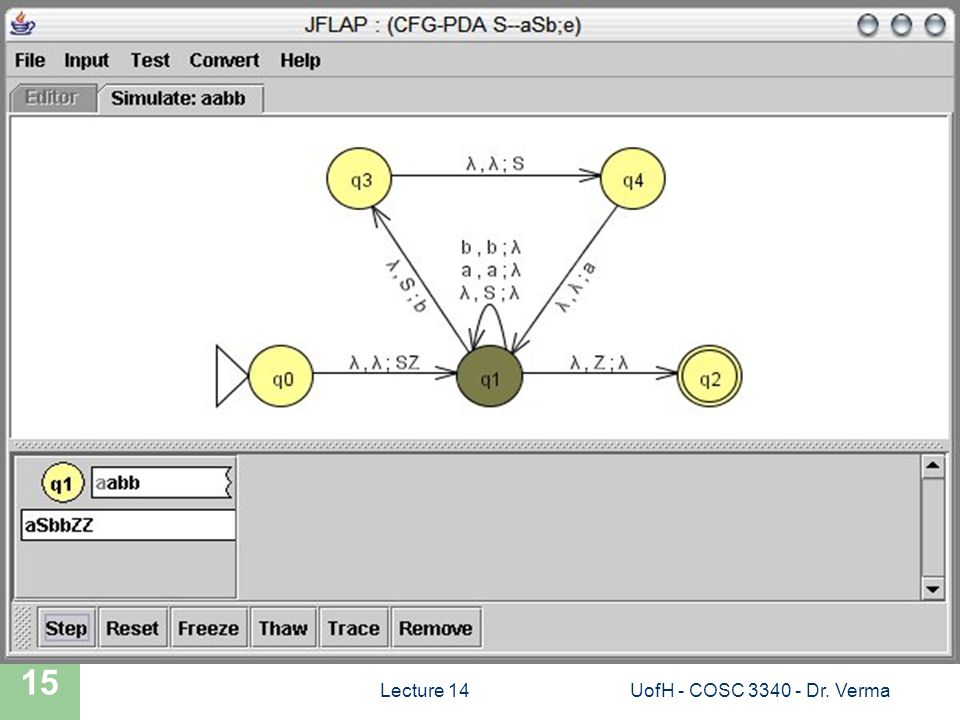This screenshot has width=960, height=720.
Task: Click the λ, S ; b transition label
Action: click(x=406, y=286)
